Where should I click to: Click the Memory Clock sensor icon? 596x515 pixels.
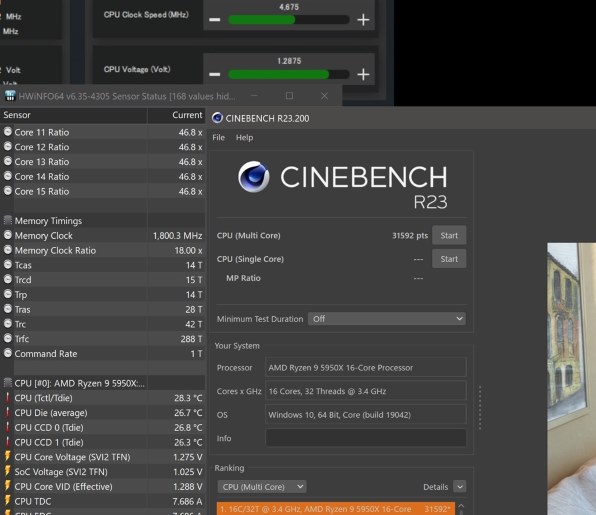(8, 235)
